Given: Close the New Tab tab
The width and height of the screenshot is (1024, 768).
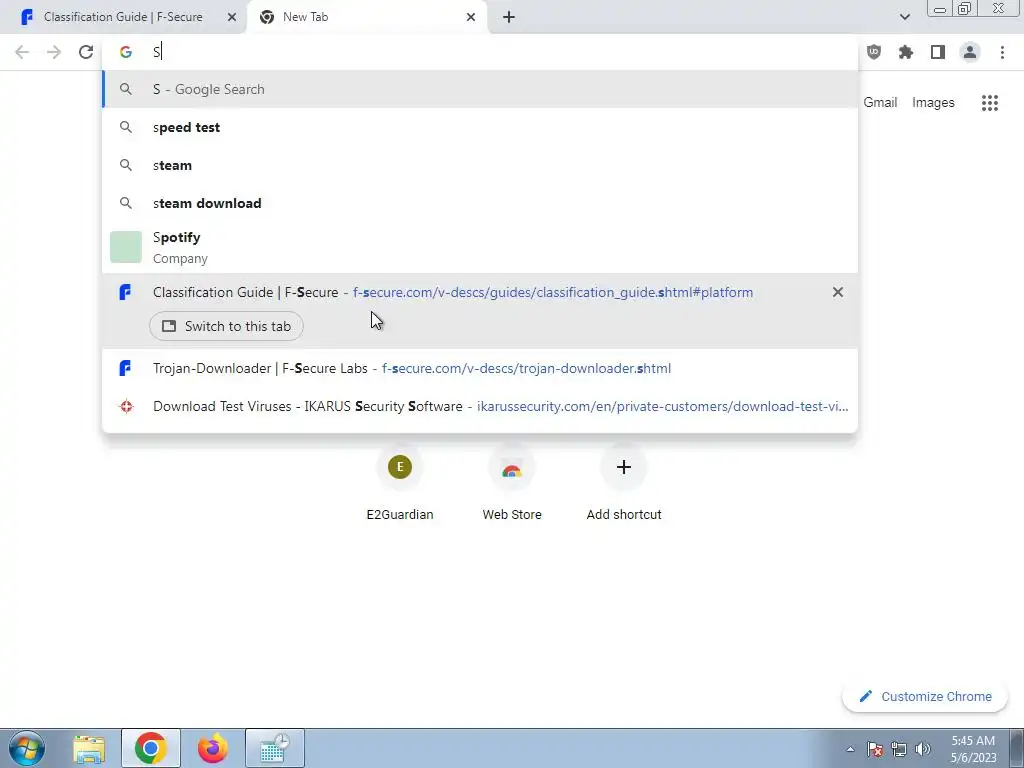Looking at the screenshot, I should [471, 17].
